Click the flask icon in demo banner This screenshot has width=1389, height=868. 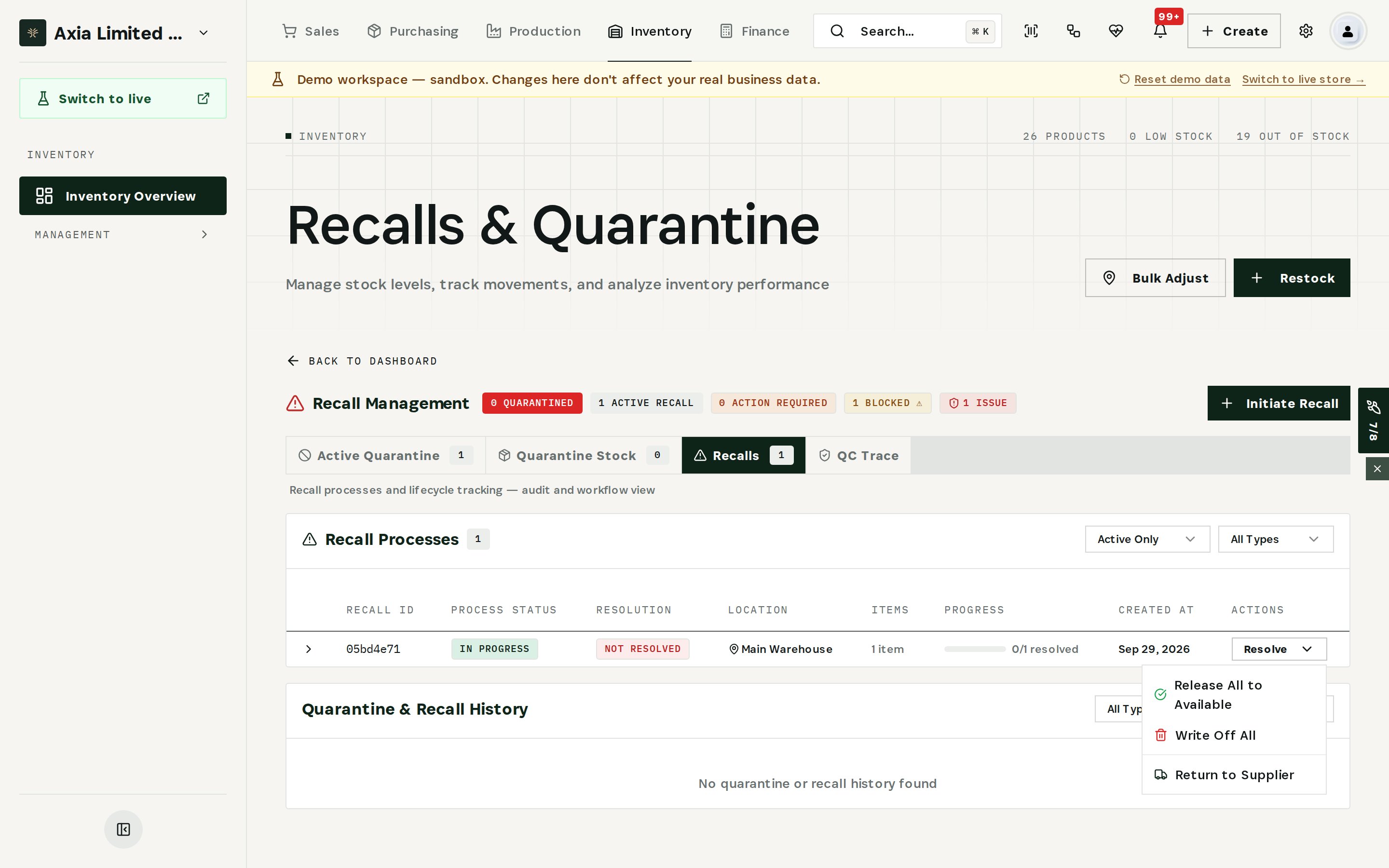click(278, 79)
